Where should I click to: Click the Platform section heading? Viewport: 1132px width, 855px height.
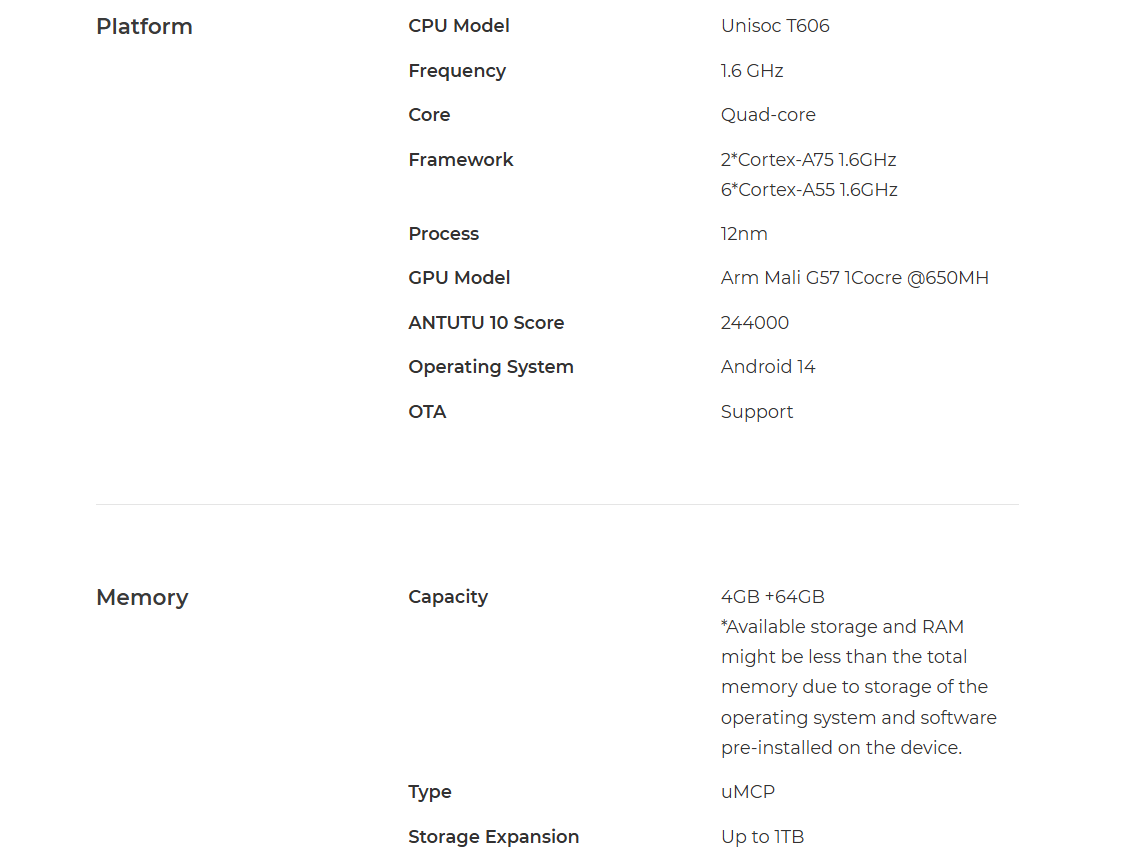click(x=144, y=27)
